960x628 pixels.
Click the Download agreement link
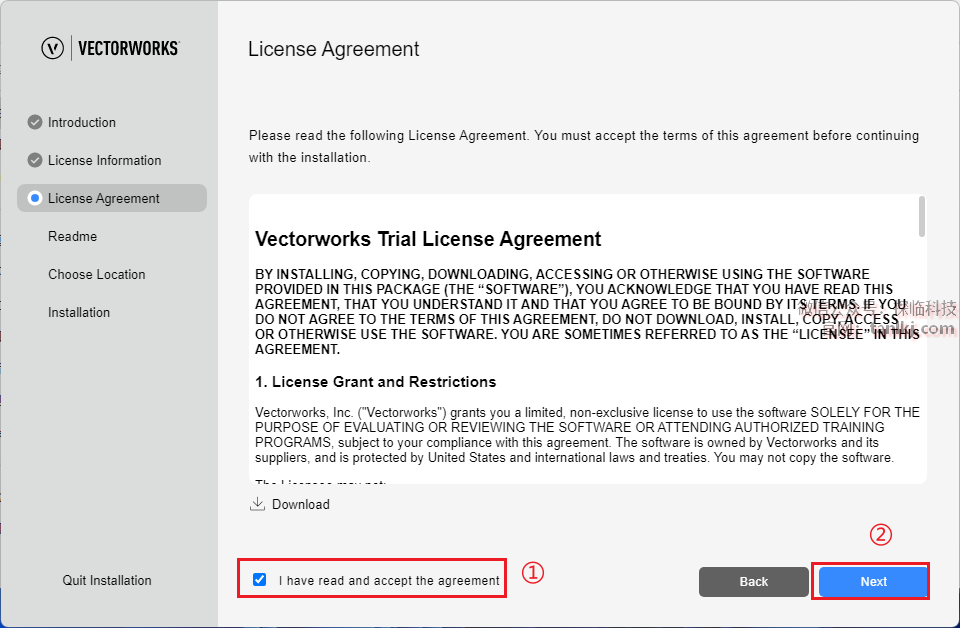tap(300, 504)
